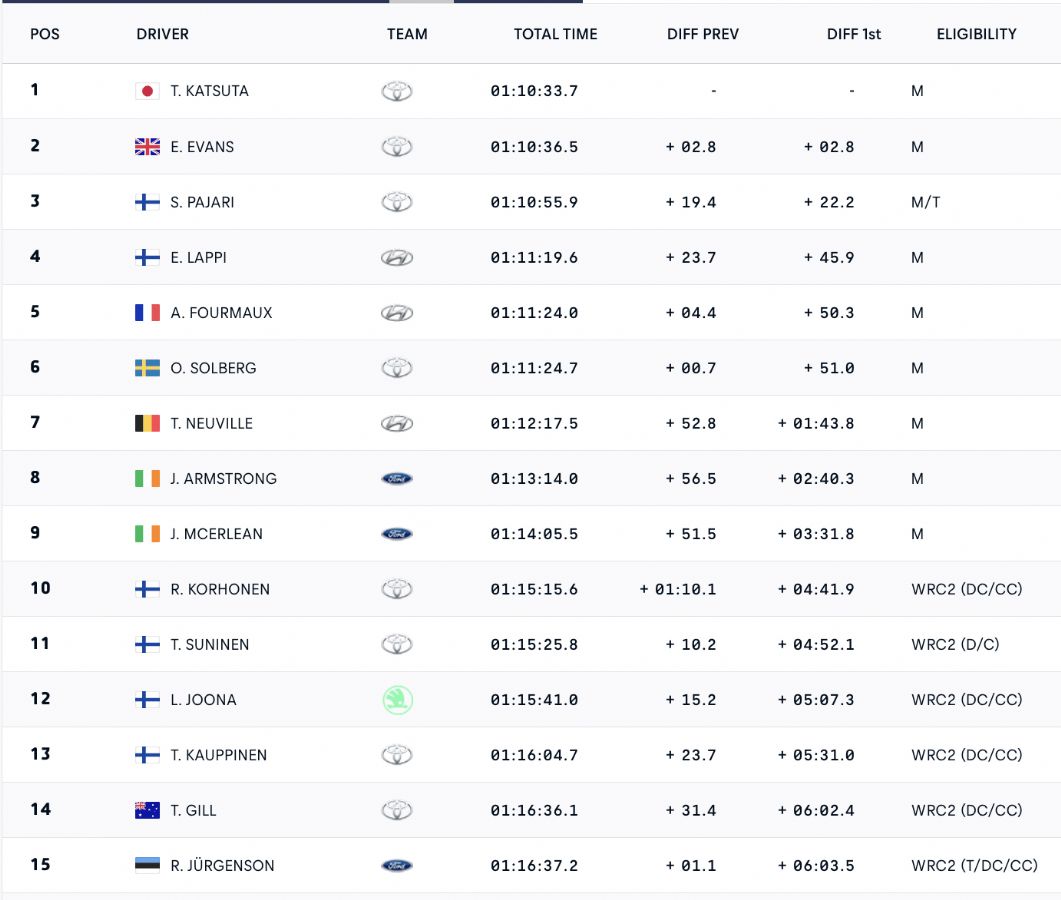Click the Swedish flag next to O. Solberg
This screenshot has width=1061, height=900.
coord(147,368)
